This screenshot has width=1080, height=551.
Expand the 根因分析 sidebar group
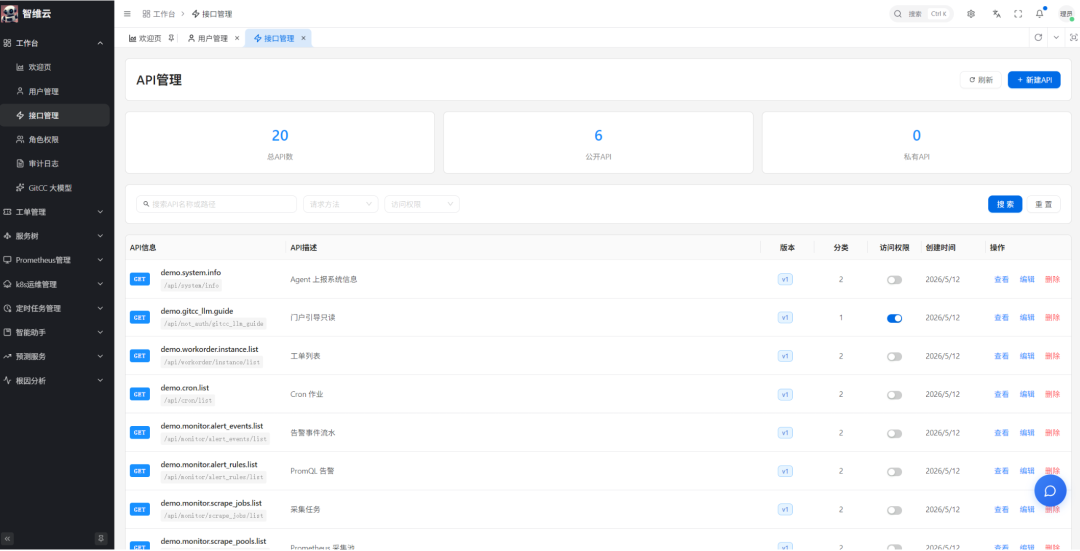click(x=55, y=380)
